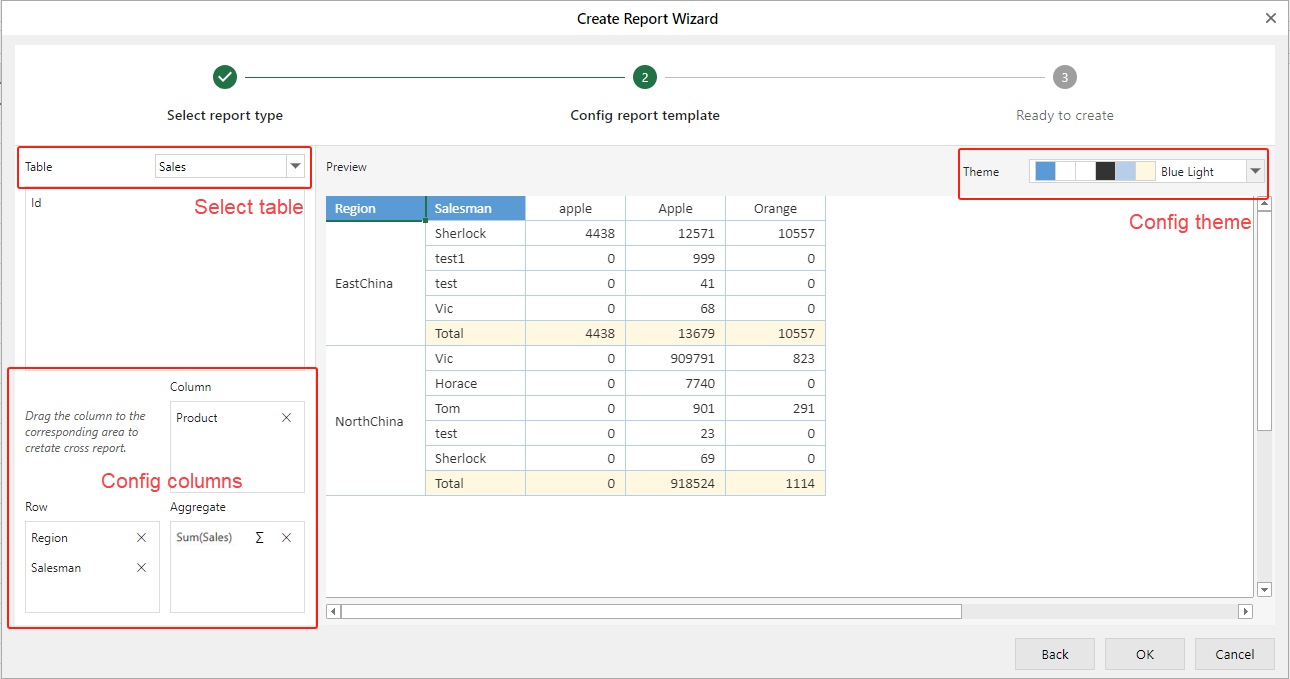
Task: Click the pale yellow theme swatch
Action: [1145, 172]
